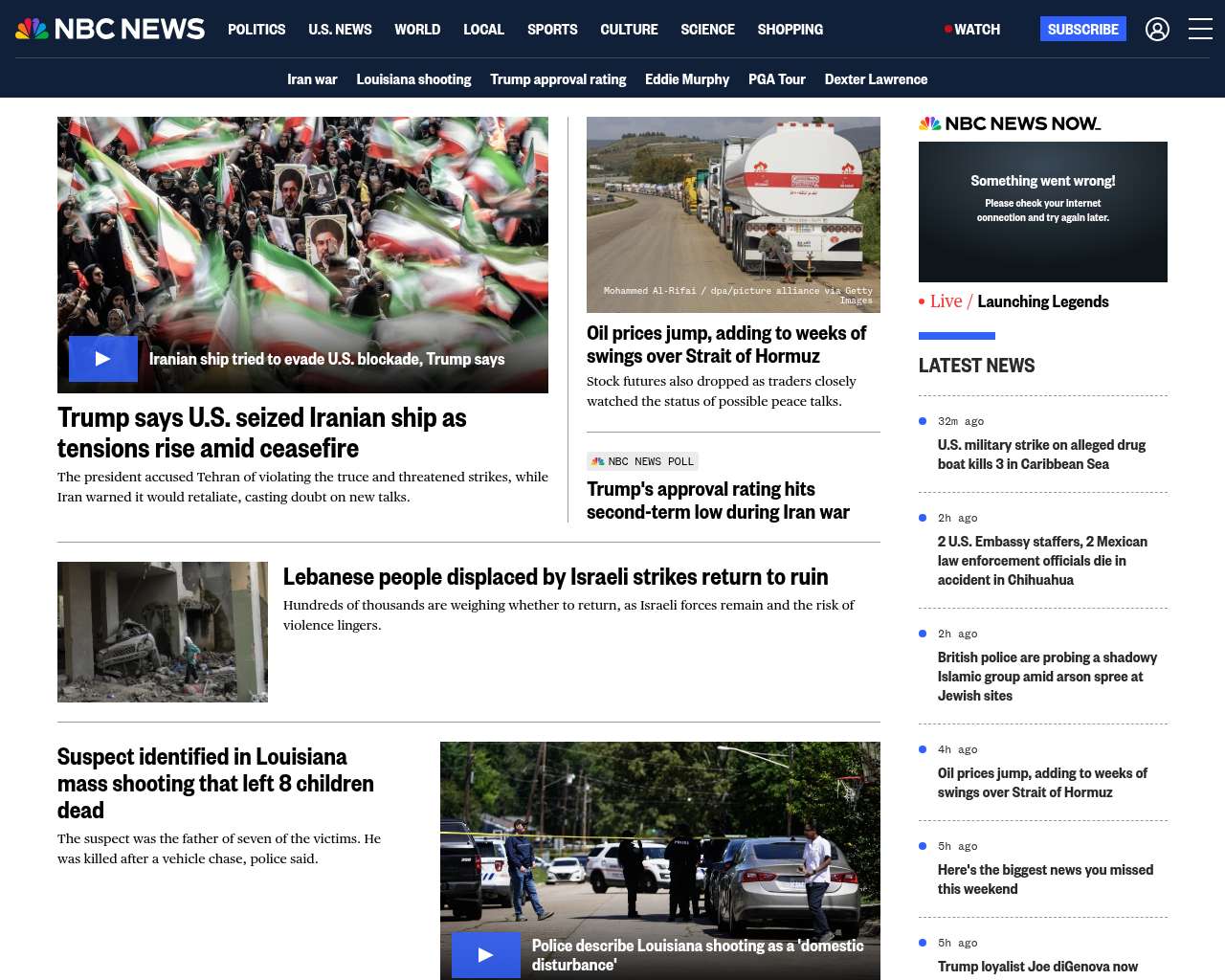Read U.S. Embassy staffers Chihuahua accident story

(1042, 561)
